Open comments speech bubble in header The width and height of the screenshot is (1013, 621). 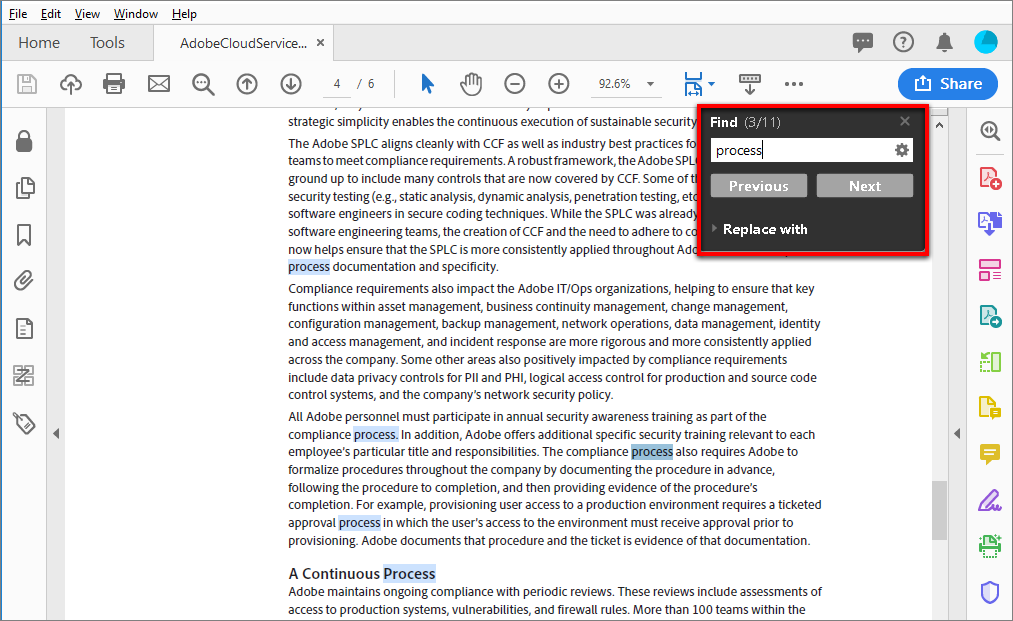click(862, 43)
